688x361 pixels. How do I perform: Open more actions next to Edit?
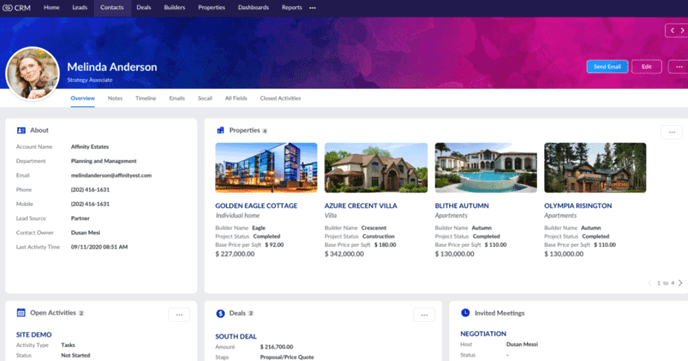click(678, 67)
